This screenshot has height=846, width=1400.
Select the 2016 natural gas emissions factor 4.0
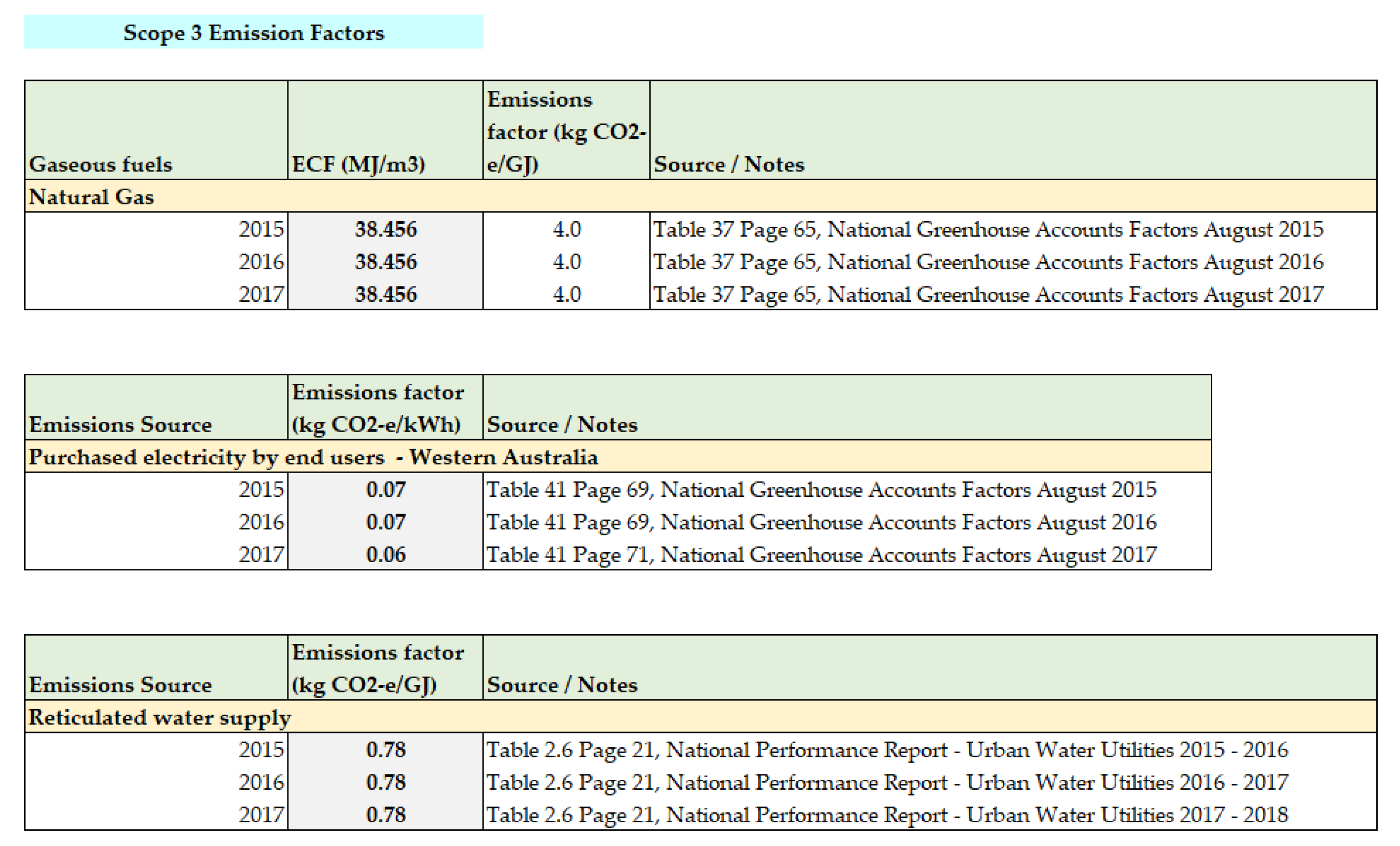[566, 262]
